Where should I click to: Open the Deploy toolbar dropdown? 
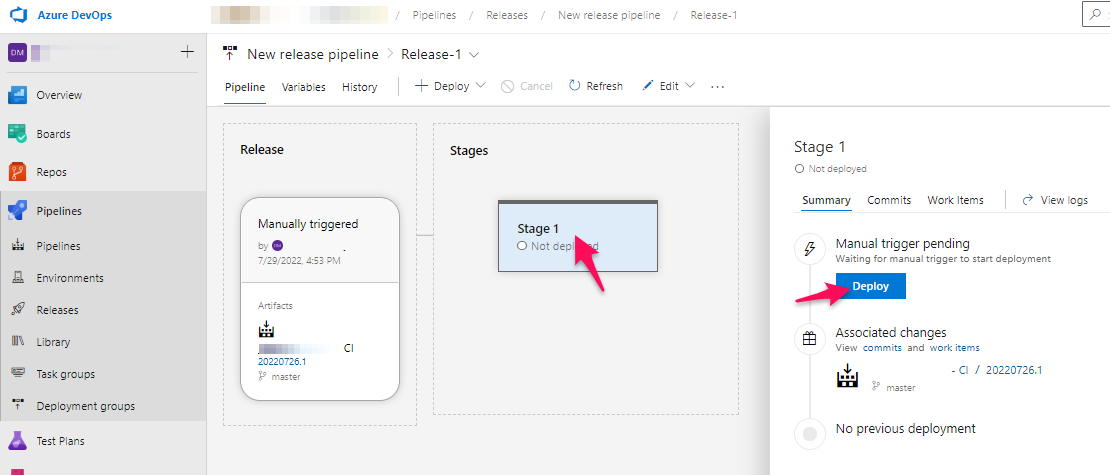(450, 86)
